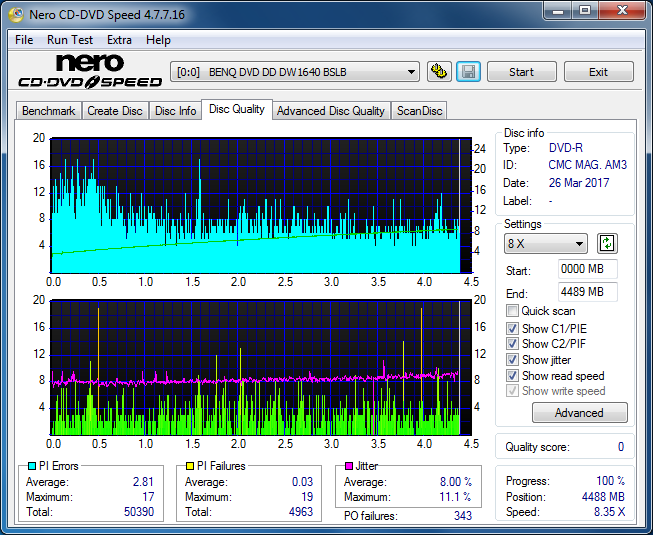The height and width of the screenshot is (535, 653).
Task: Click the refresh speed list icon
Action: [607, 244]
